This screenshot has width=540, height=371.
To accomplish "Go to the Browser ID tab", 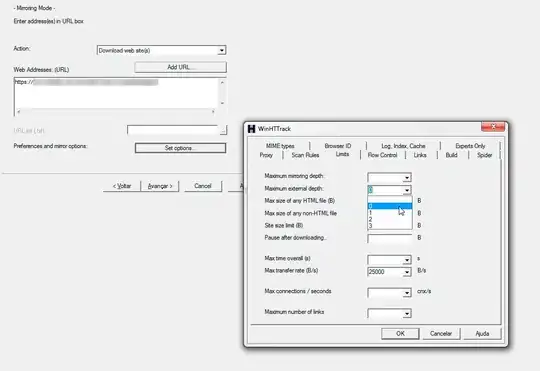I will pyautogui.click(x=338, y=146).
